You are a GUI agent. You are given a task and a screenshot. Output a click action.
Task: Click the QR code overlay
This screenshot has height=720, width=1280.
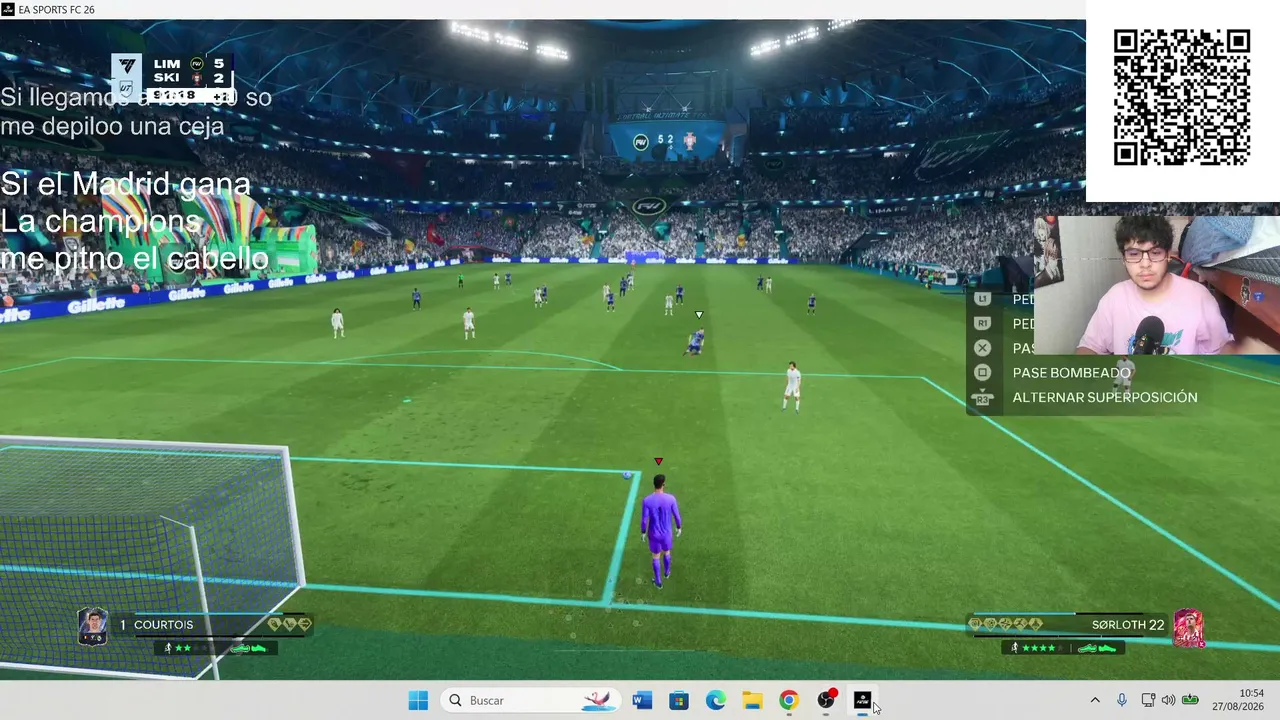point(1182,98)
